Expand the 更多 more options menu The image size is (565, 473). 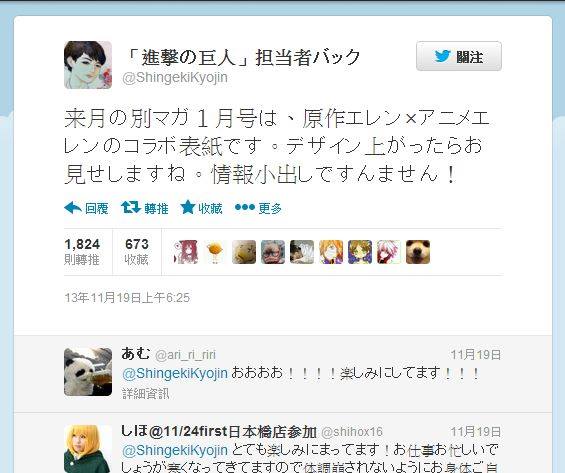(x=258, y=208)
